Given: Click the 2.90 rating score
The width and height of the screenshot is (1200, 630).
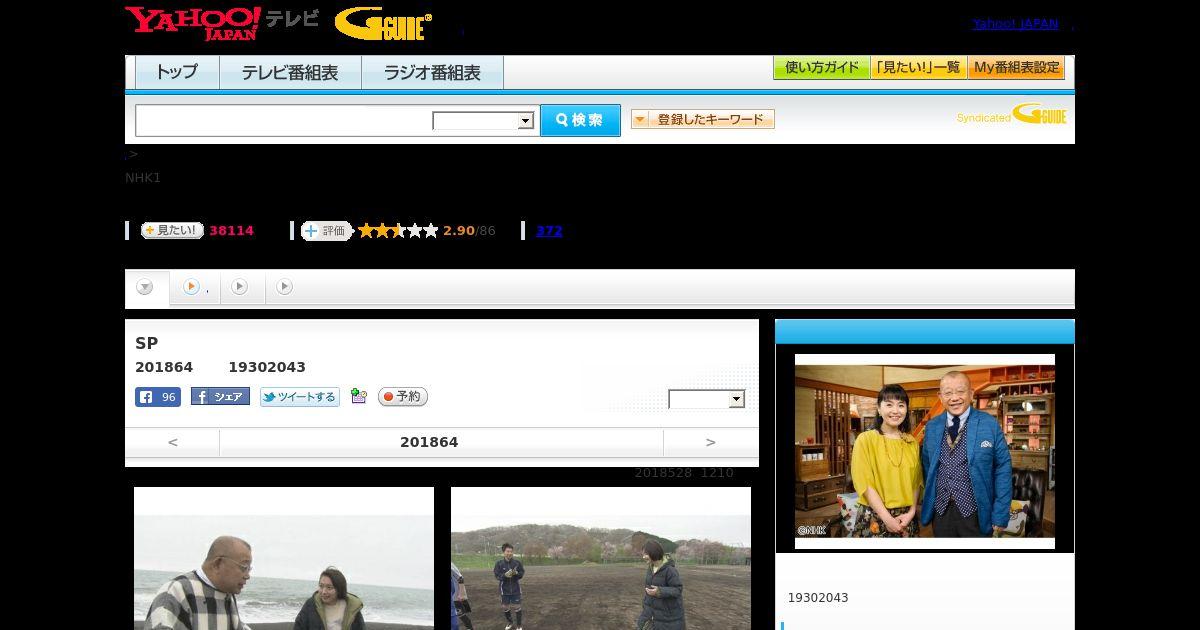Looking at the screenshot, I should coord(459,231).
